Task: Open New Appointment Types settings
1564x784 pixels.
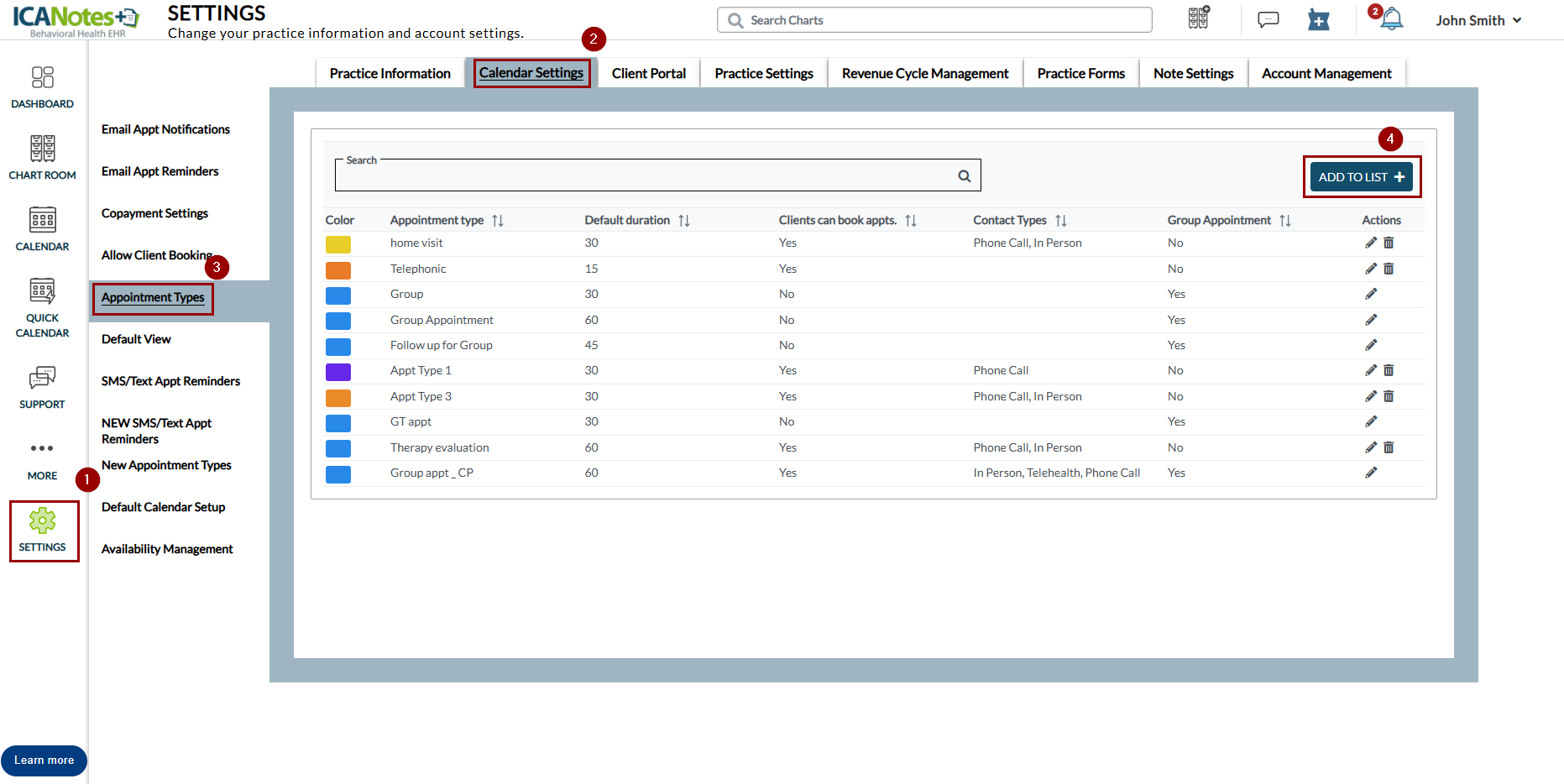Action: pyautogui.click(x=166, y=465)
